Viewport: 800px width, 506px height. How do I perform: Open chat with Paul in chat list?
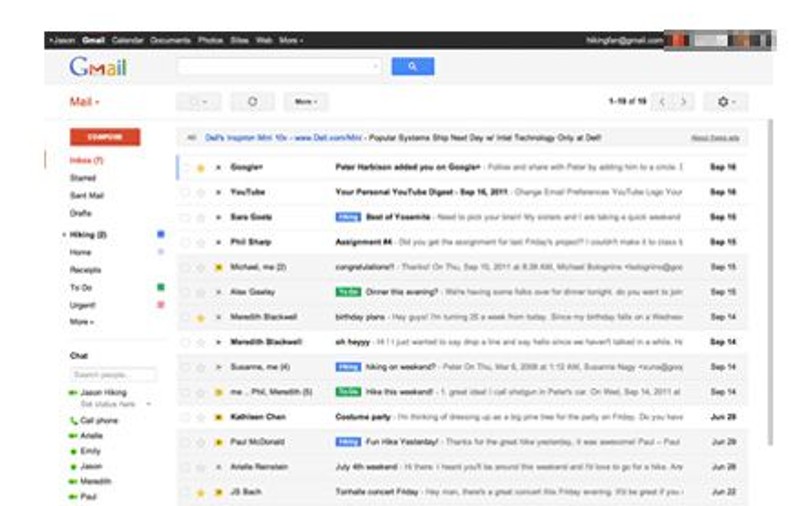click(x=88, y=496)
